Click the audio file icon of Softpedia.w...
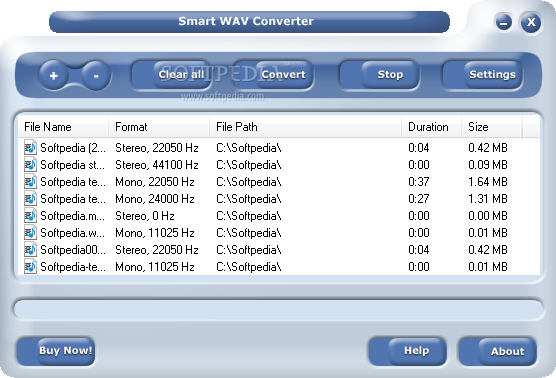This screenshot has width=556, height=378. pos(30,233)
